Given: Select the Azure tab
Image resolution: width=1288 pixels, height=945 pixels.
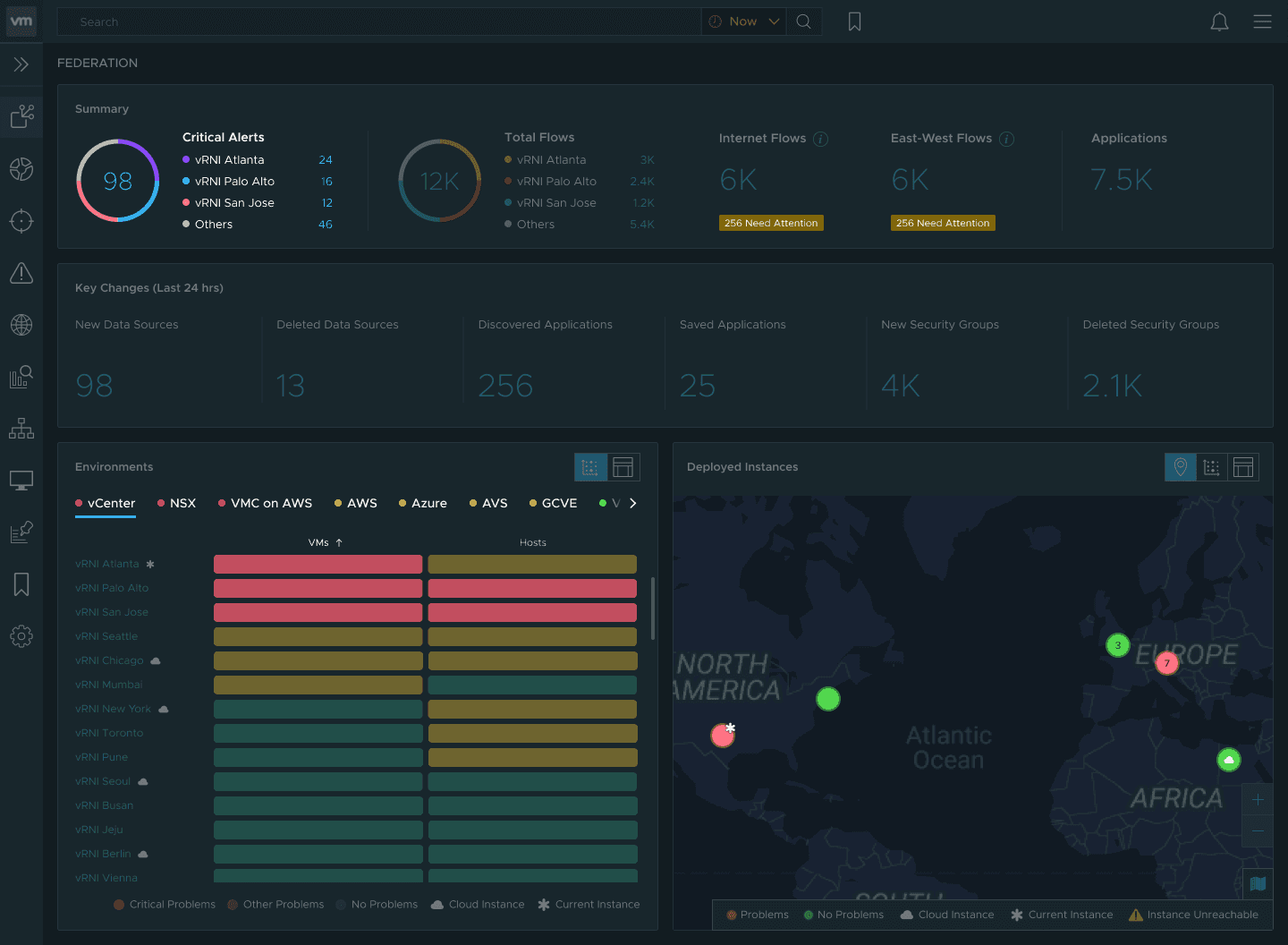Looking at the screenshot, I should click(422, 504).
